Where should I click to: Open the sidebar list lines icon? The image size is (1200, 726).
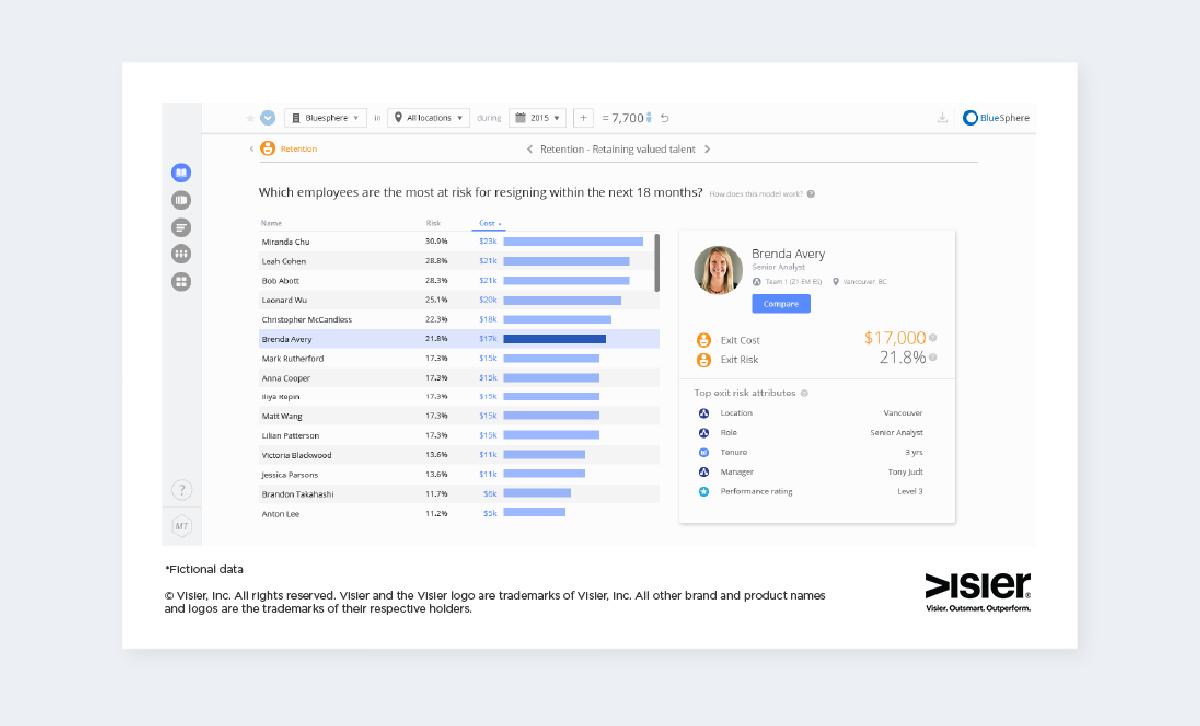tap(181, 227)
